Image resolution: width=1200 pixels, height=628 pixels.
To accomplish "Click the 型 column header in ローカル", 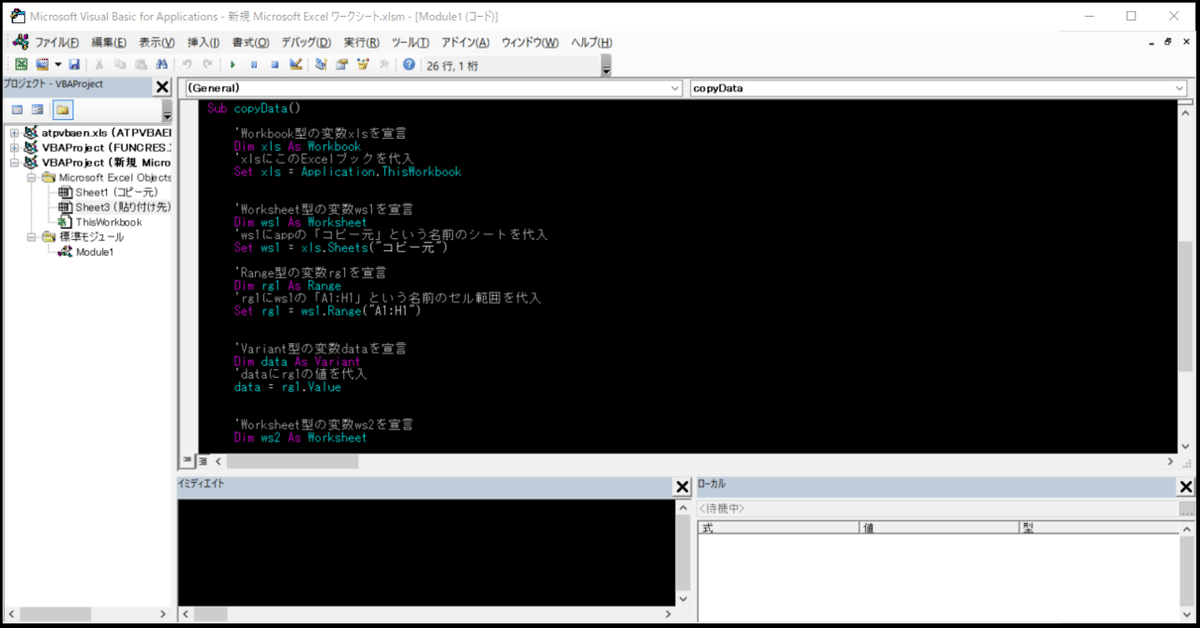I will click(x=1098, y=527).
